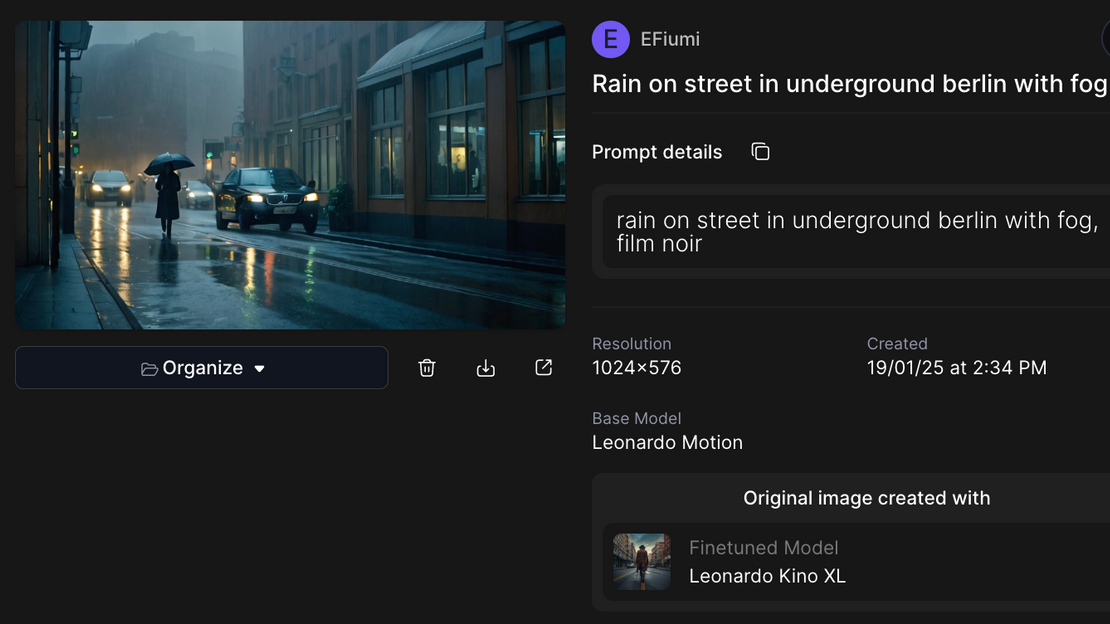
Task: Open the Leonardo Kino XL finetuned model
Action: 767,576
